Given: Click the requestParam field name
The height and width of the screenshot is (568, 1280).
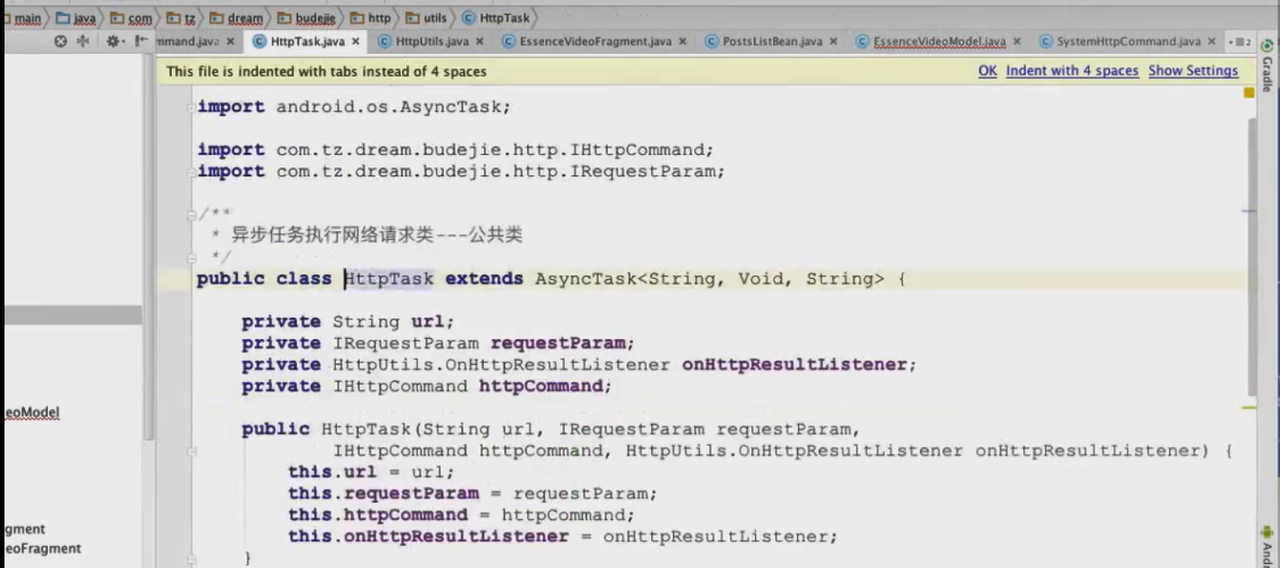Looking at the screenshot, I should coord(557,343).
